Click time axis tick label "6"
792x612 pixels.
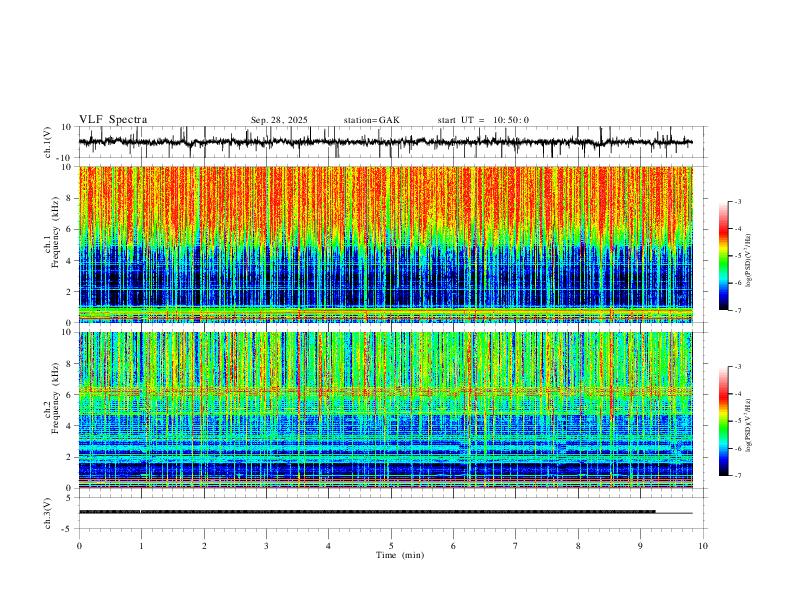click(453, 546)
